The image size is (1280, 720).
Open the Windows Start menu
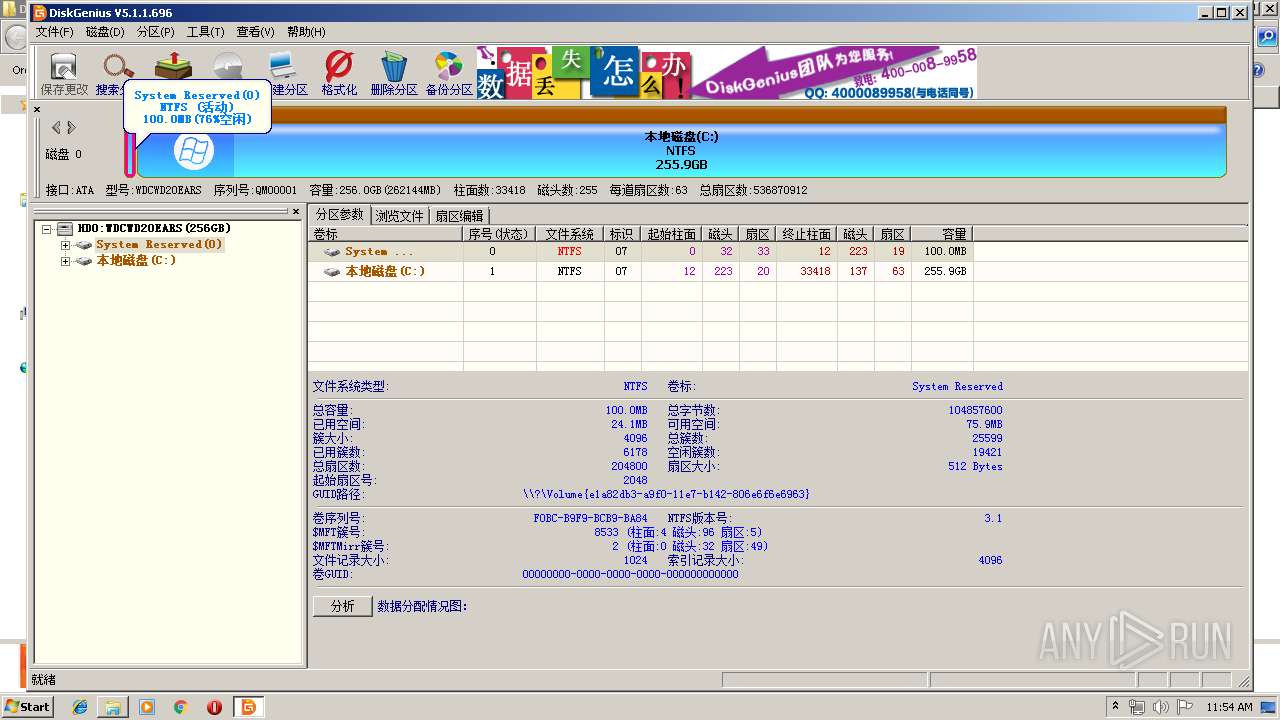pos(27,707)
